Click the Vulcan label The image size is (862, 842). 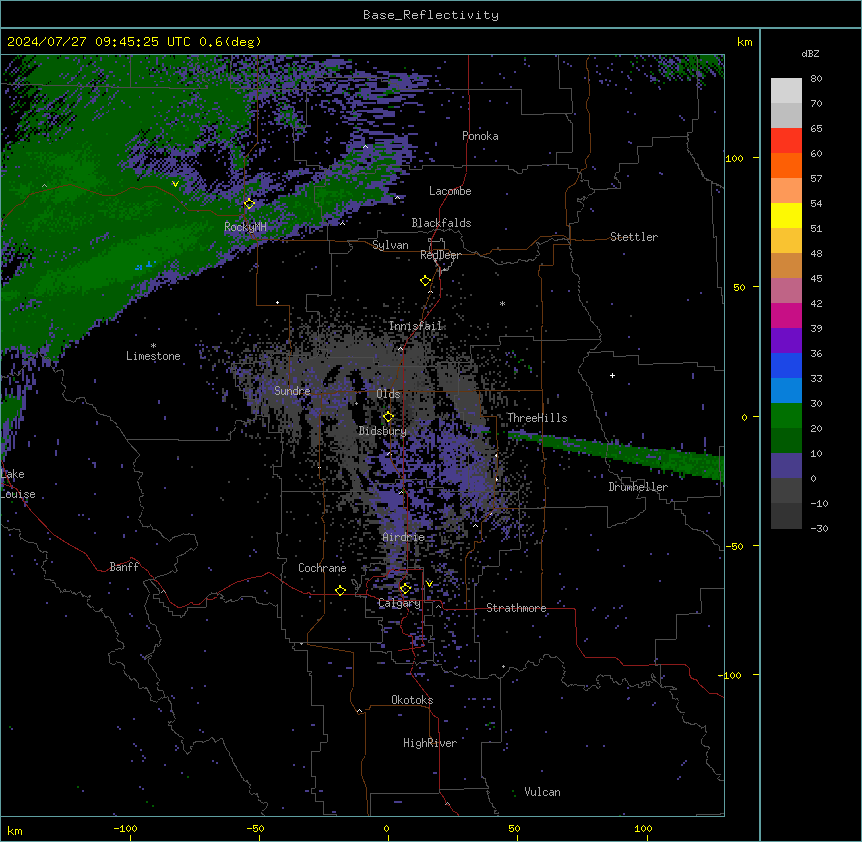click(x=542, y=792)
